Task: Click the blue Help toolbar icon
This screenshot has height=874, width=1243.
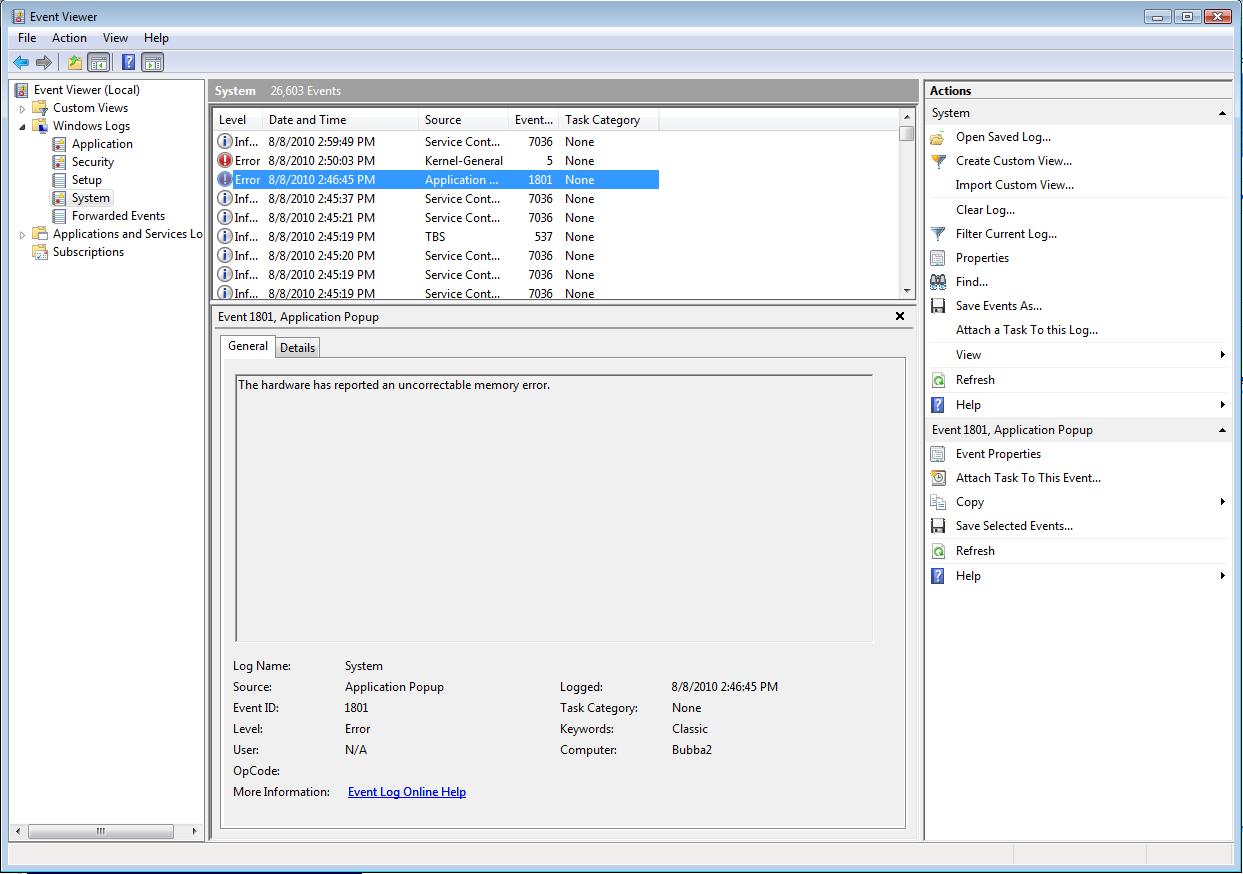Action: pyautogui.click(x=128, y=62)
